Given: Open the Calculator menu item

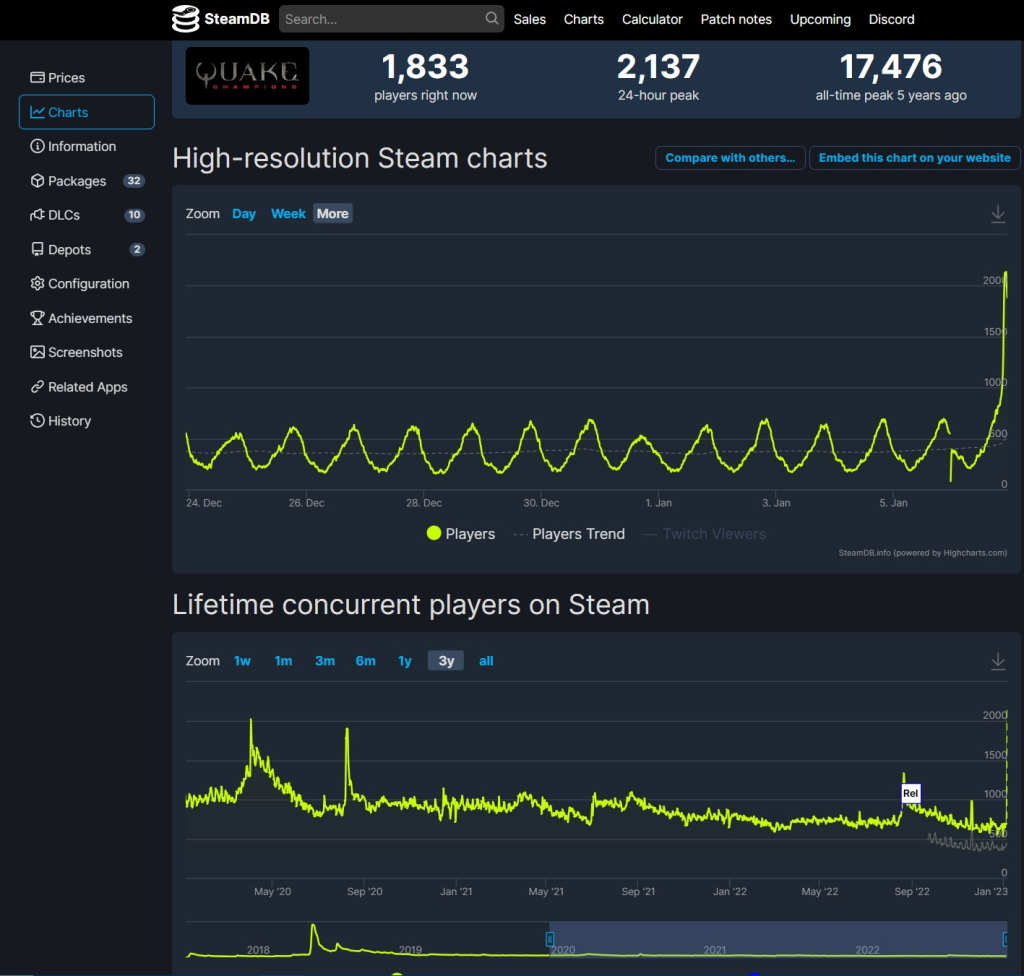Looking at the screenshot, I should 652,20.
